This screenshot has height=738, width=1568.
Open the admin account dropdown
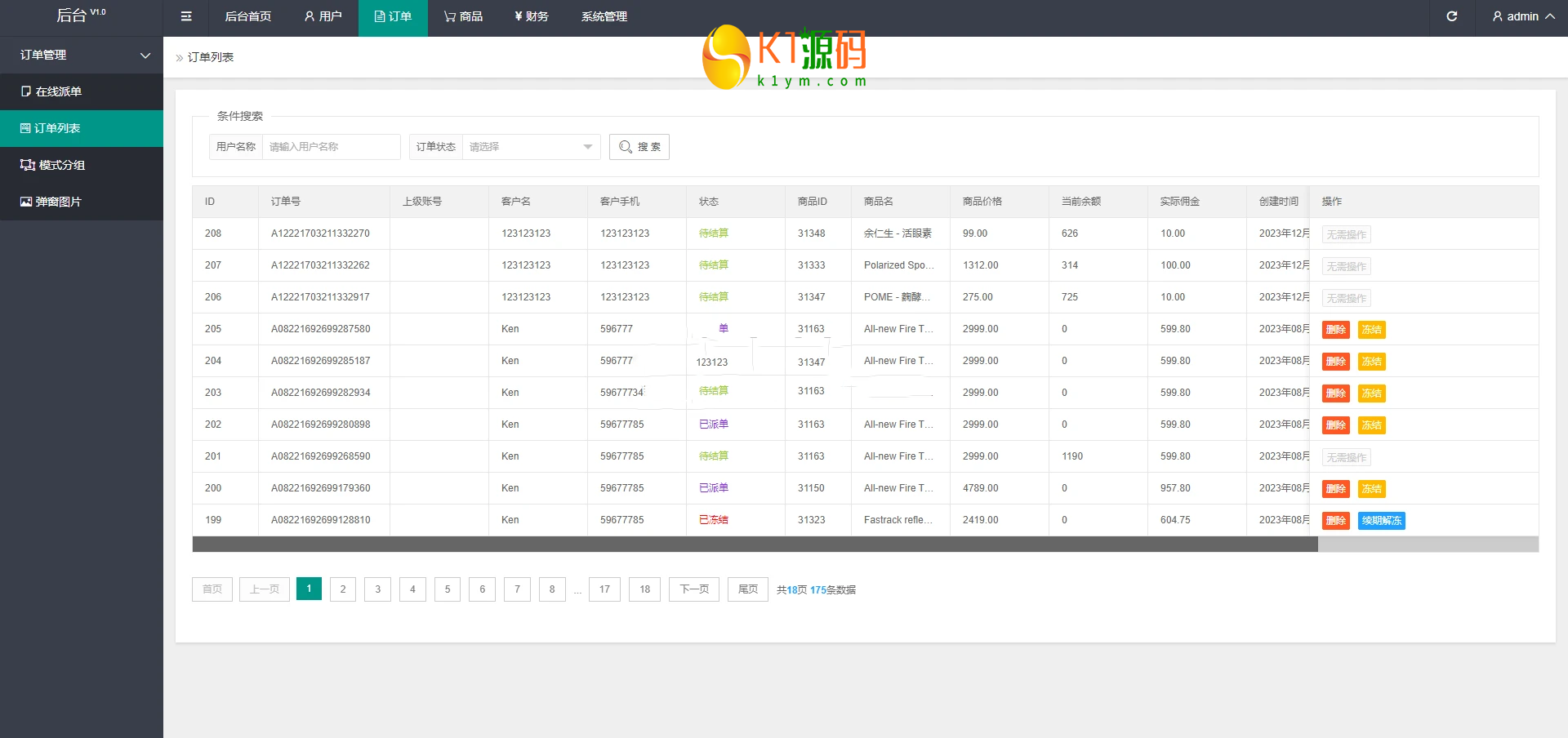pyautogui.click(x=1522, y=16)
